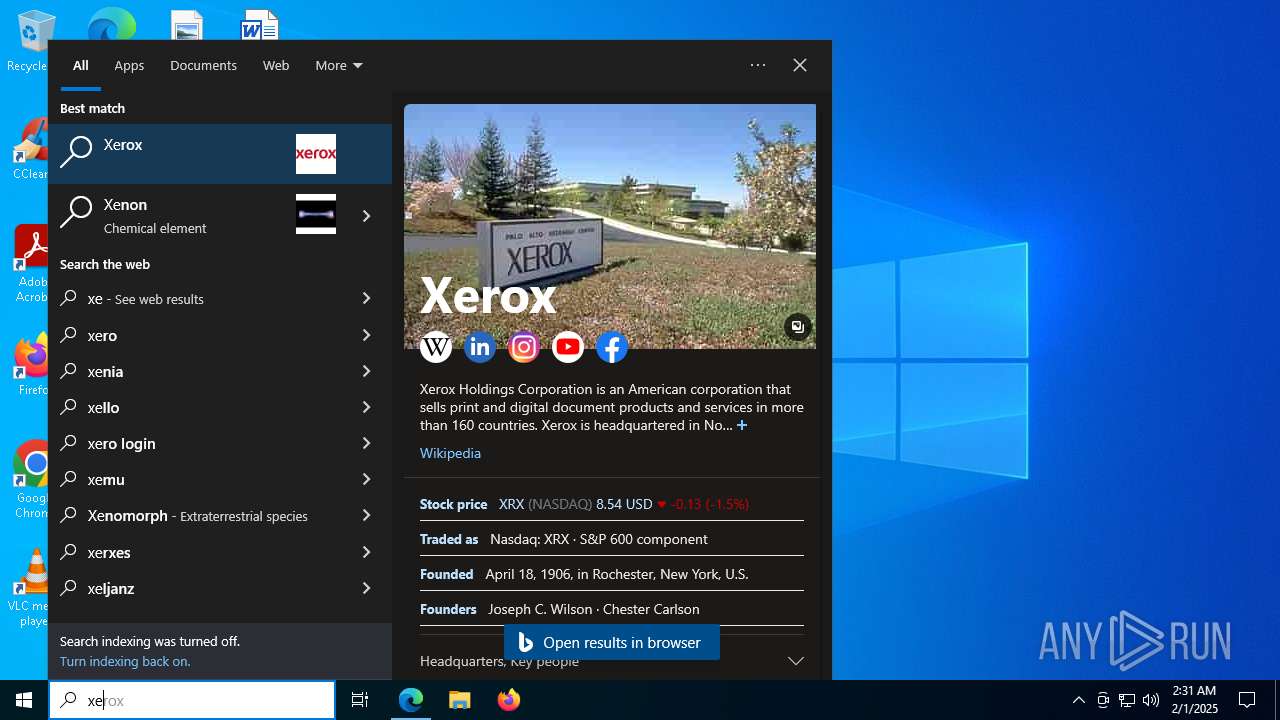Open the Wikipedia source link

450,453
